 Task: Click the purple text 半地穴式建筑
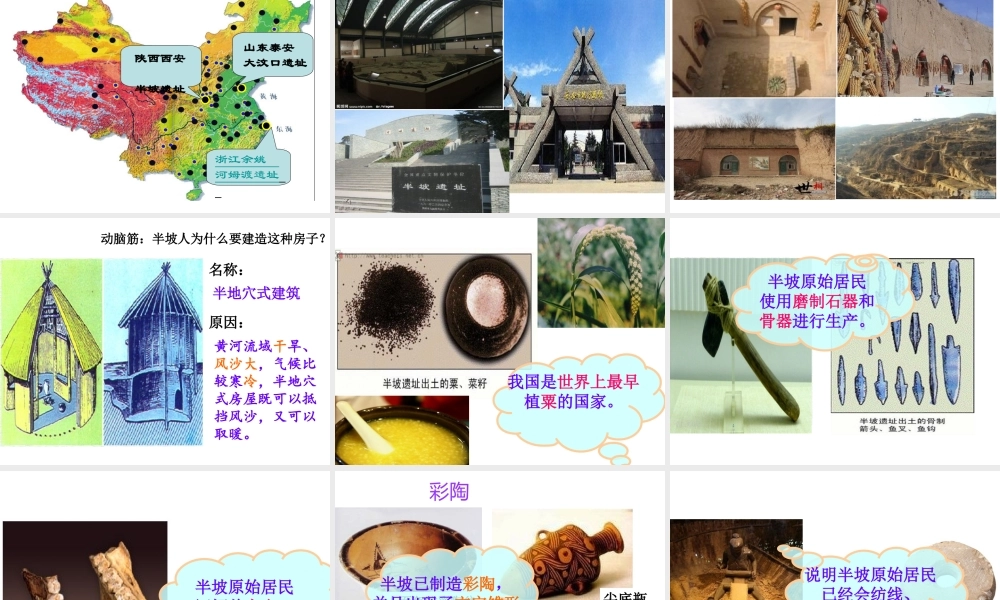click(x=256, y=293)
